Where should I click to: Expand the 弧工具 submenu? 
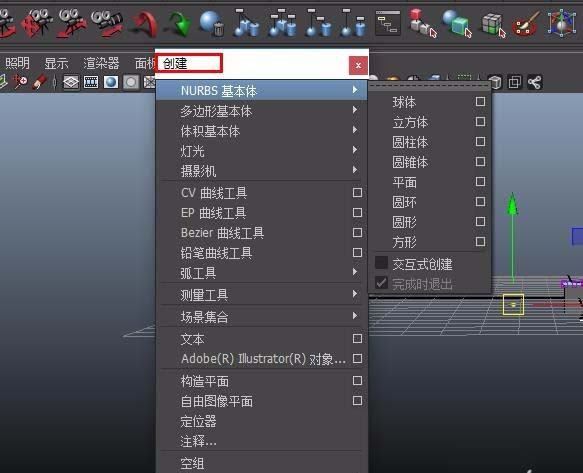[261, 273]
